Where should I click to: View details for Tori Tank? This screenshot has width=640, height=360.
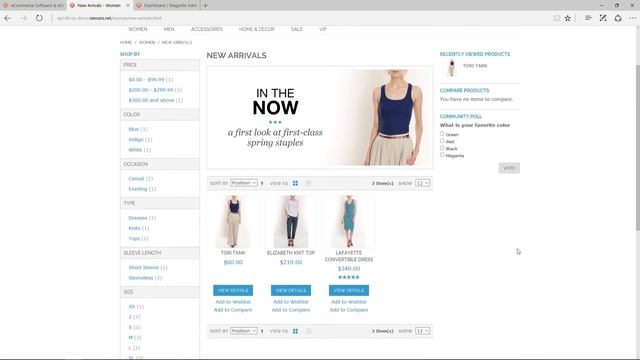[233, 290]
